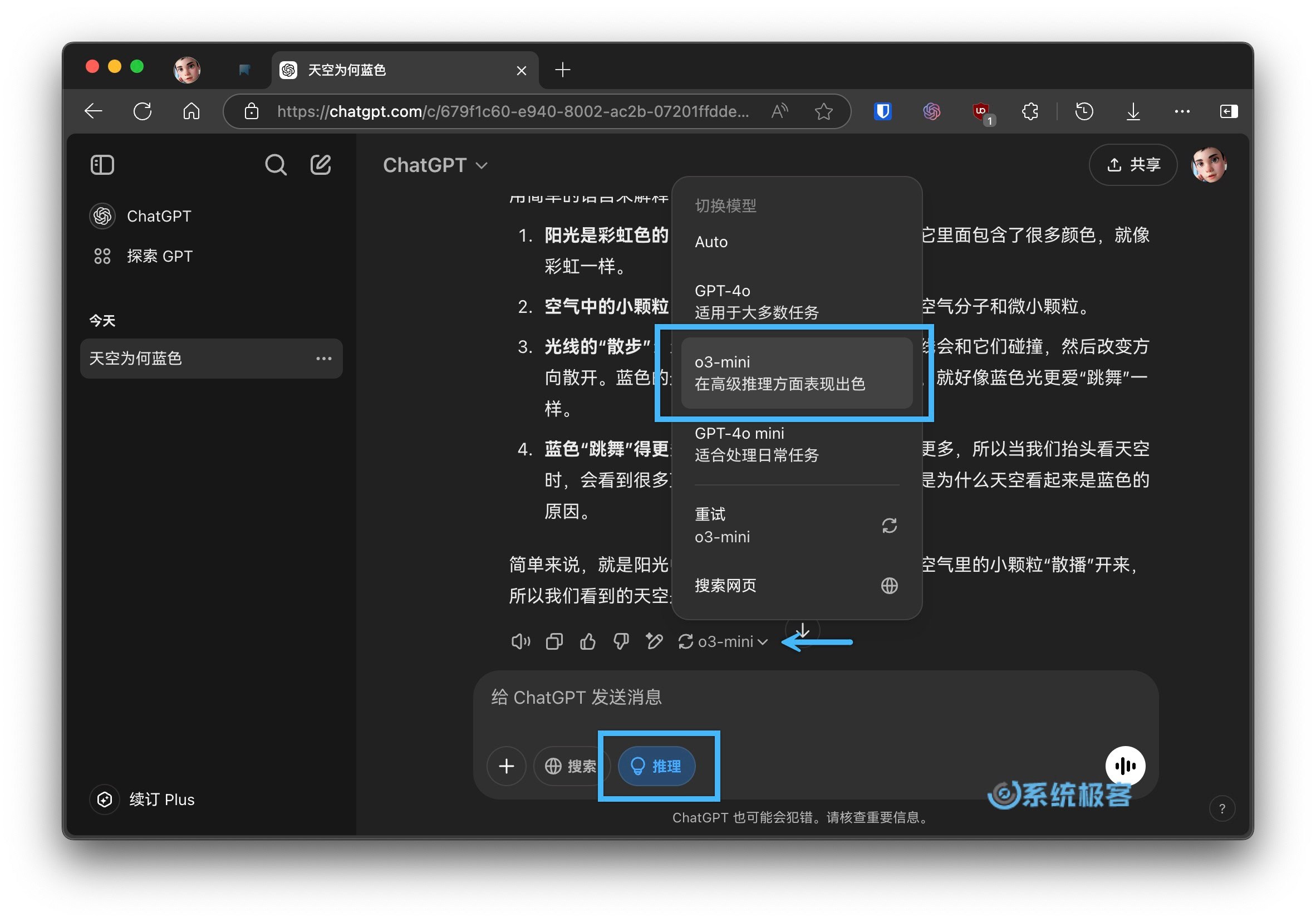1316x922 pixels.
Task: Open browser settings and more menu
Action: (1182, 111)
